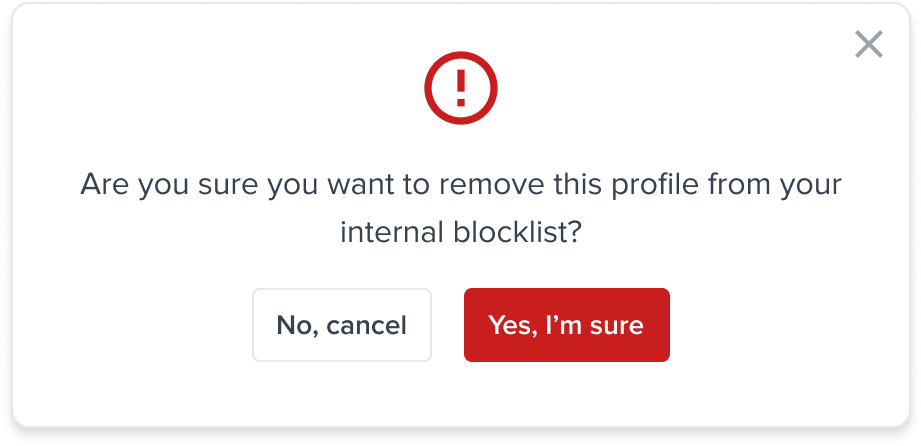Click the exclamation mark inside the red circle
The width and height of the screenshot is (921, 446).
pos(460,90)
